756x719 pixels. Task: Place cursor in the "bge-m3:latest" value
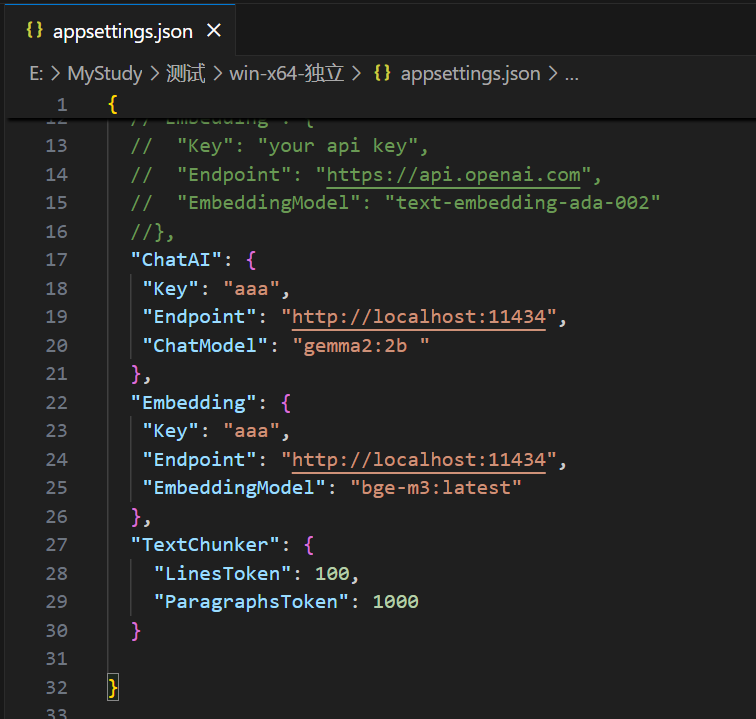tap(436, 488)
